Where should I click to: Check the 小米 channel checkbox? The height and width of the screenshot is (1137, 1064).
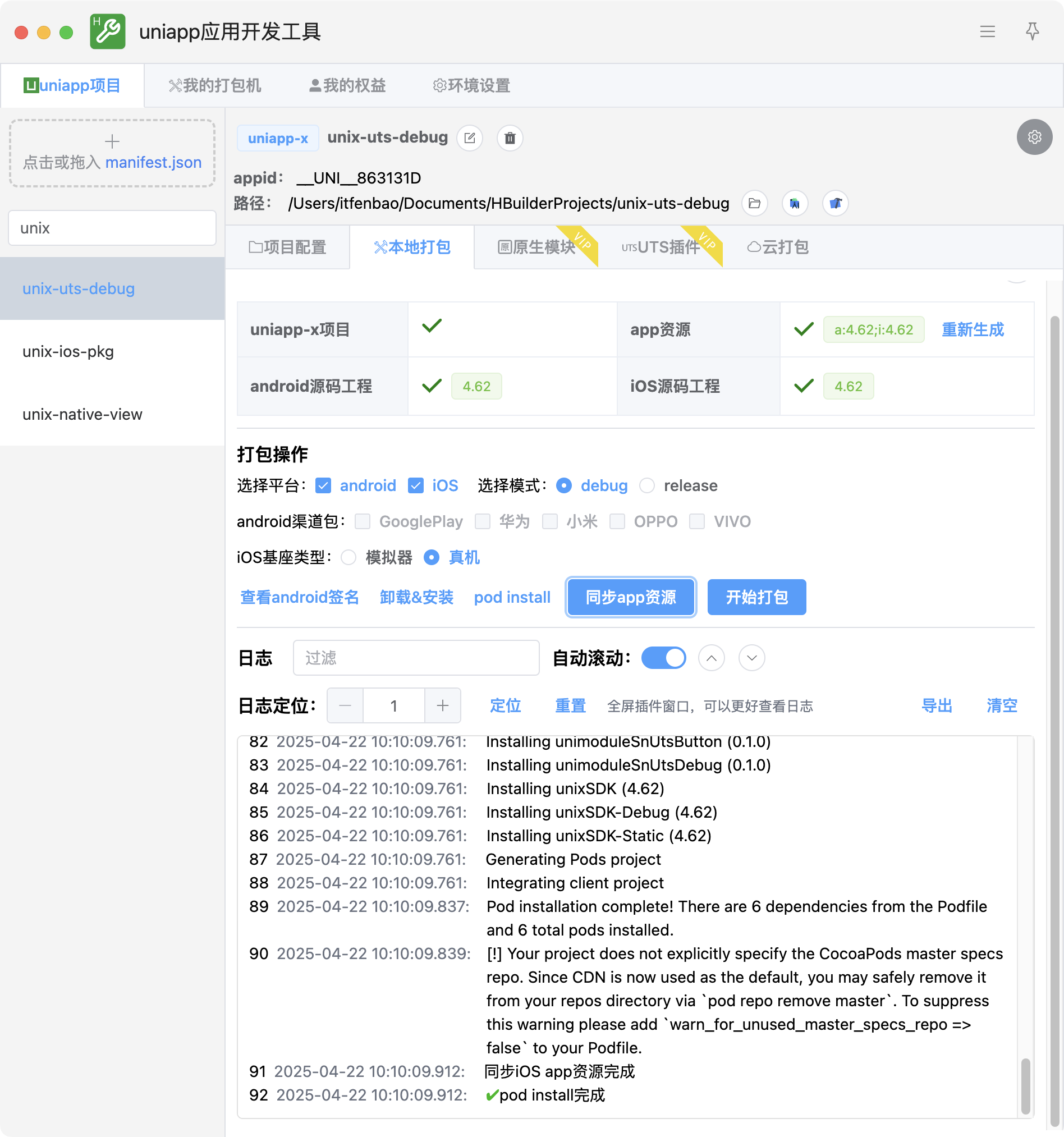(550, 521)
